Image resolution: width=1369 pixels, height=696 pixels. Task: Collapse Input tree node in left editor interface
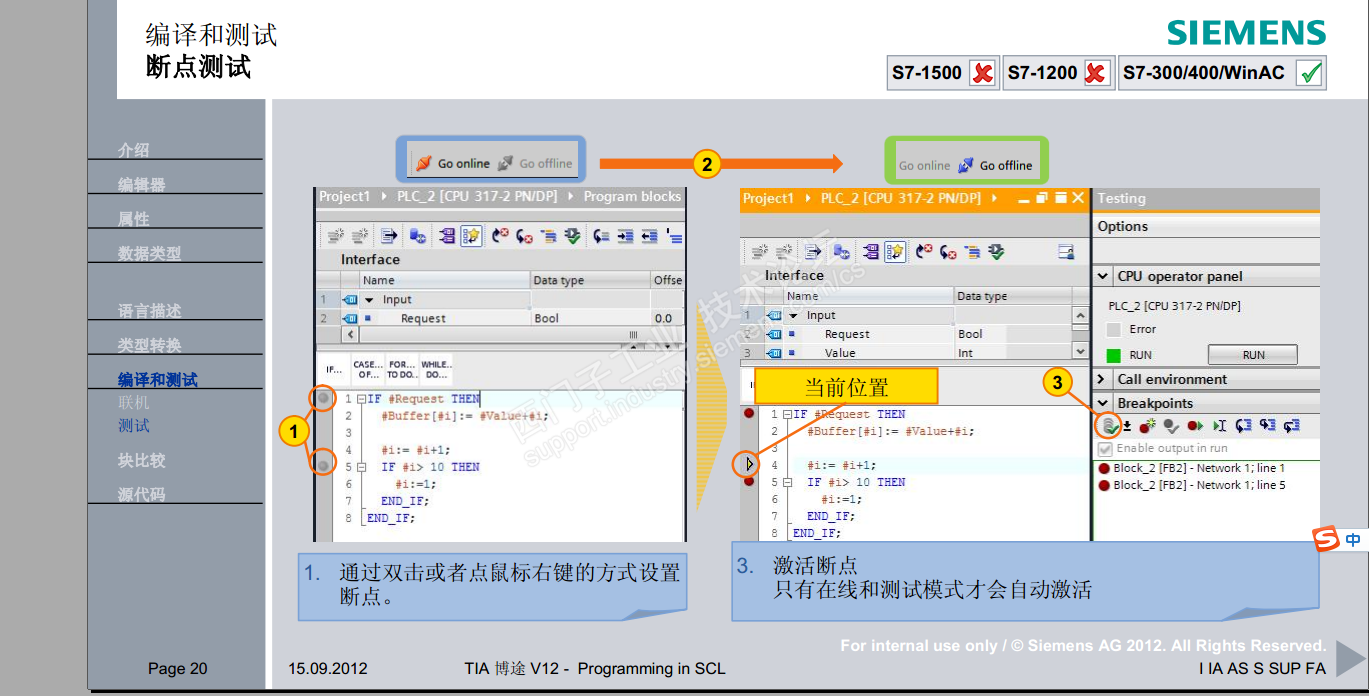pos(369,299)
